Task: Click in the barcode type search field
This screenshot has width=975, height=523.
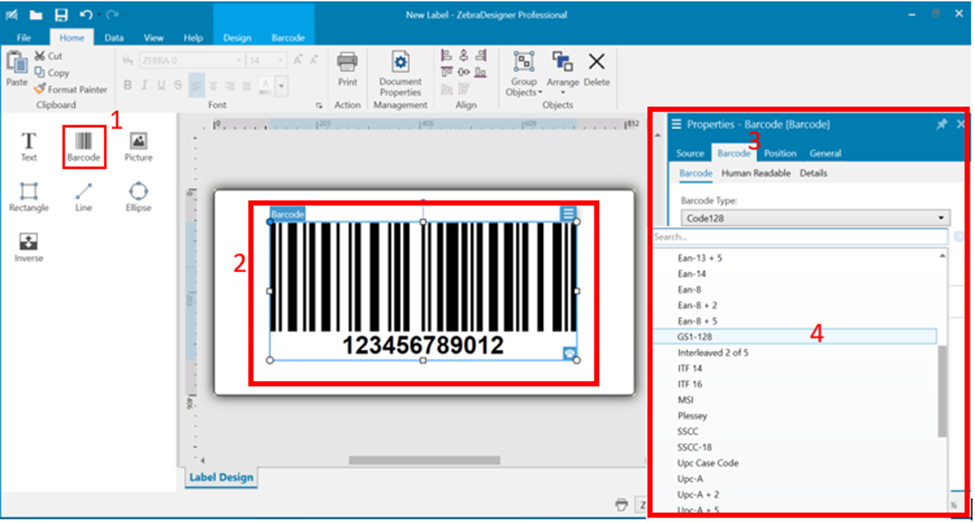Action: point(798,238)
